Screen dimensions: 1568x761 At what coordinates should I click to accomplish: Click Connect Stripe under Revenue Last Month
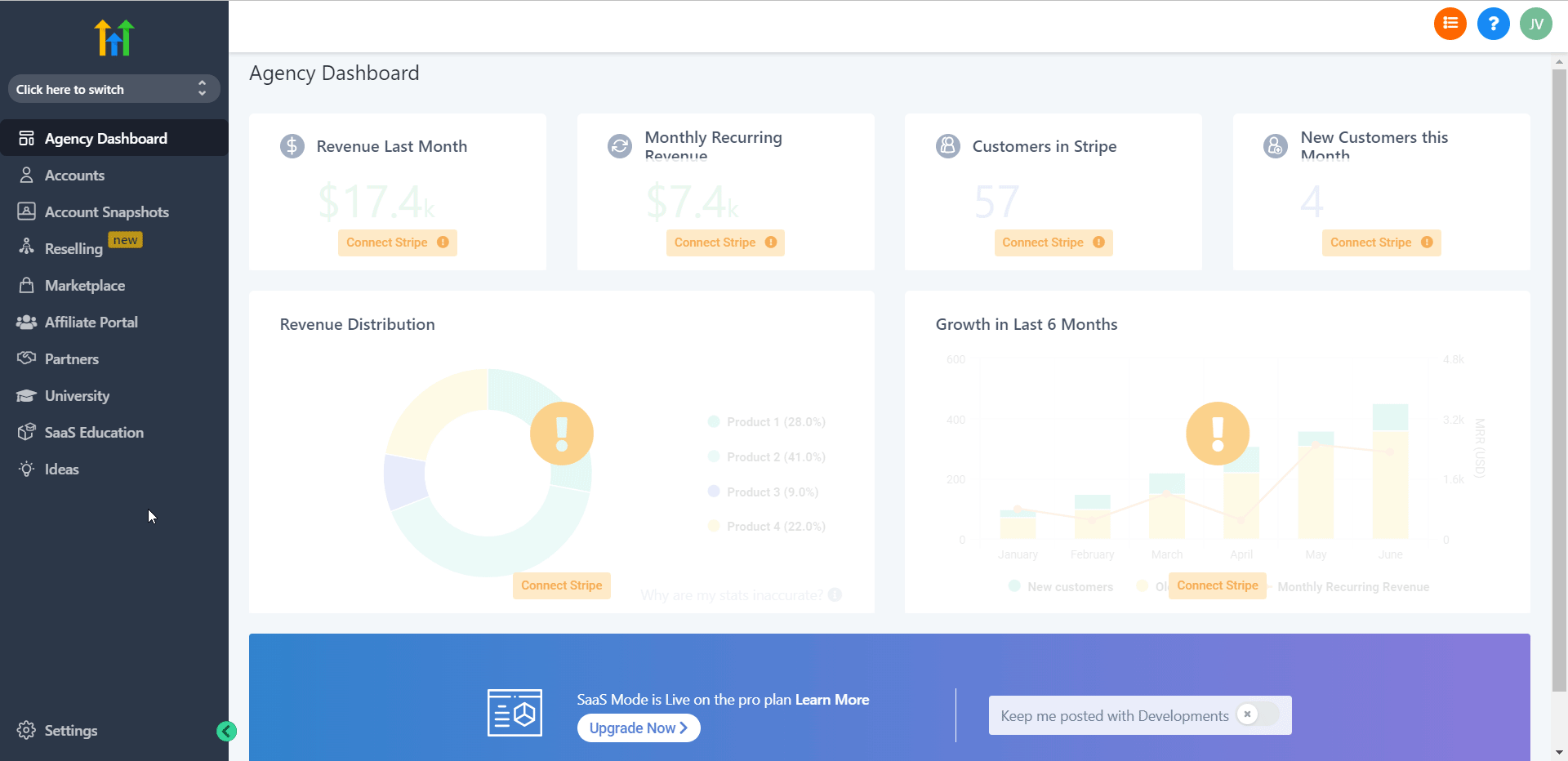(397, 243)
